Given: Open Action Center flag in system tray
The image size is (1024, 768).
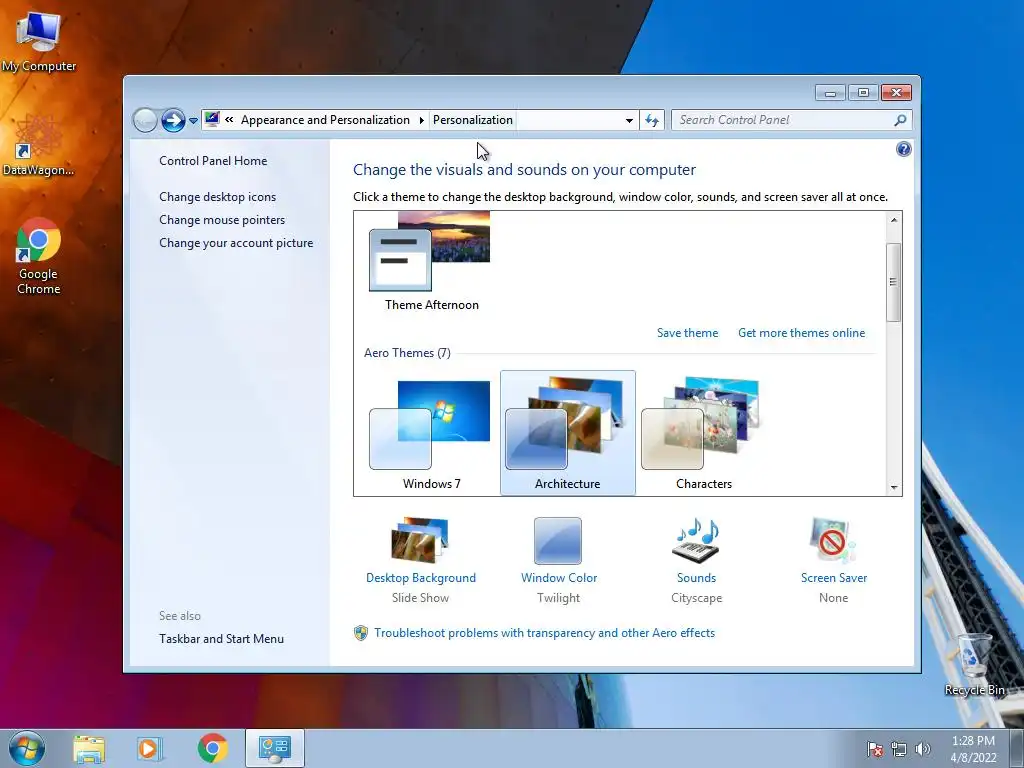Looking at the screenshot, I should click(x=874, y=749).
